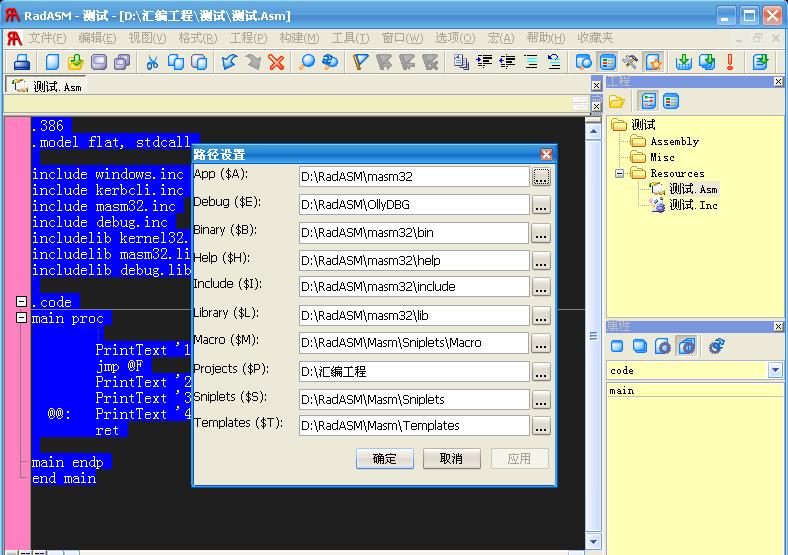The width and height of the screenshot is (788, 555).
Task: Click the Indent lines toolbar icon
Action: pyautogui.click(x=484, y=62)
